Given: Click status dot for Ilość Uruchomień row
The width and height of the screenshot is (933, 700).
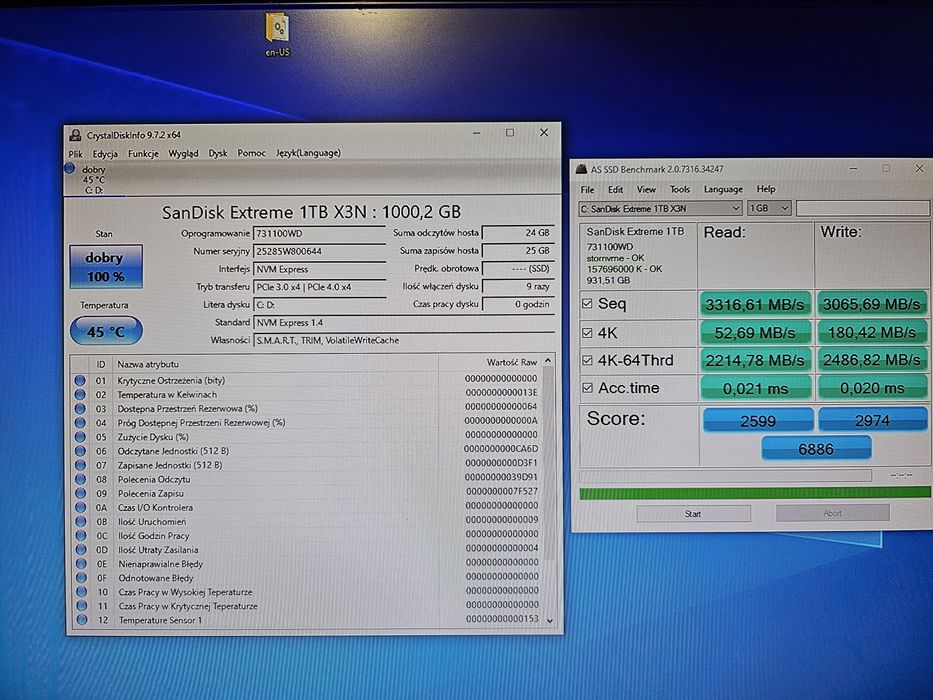Looking at the screenshot, I should click(x=80, y=521).
